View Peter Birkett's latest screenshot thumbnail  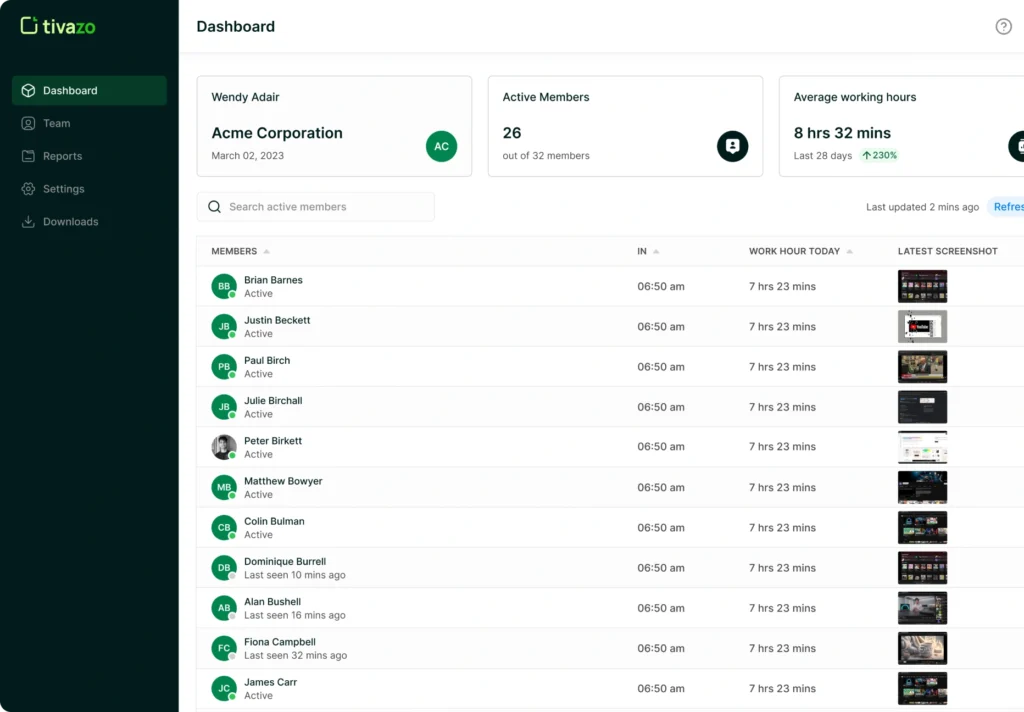(x=922, y=447)
